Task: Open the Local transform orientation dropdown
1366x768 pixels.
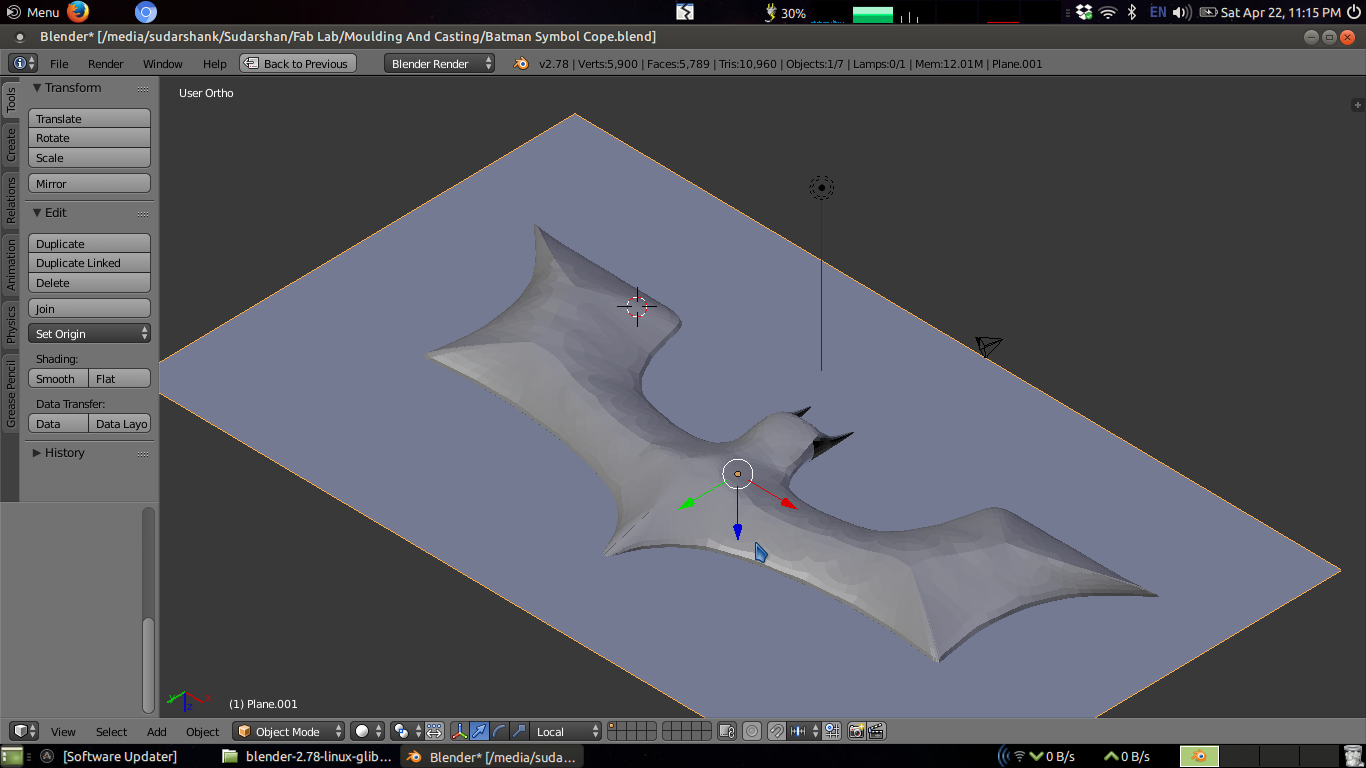Action: click(x=567, y=732)
